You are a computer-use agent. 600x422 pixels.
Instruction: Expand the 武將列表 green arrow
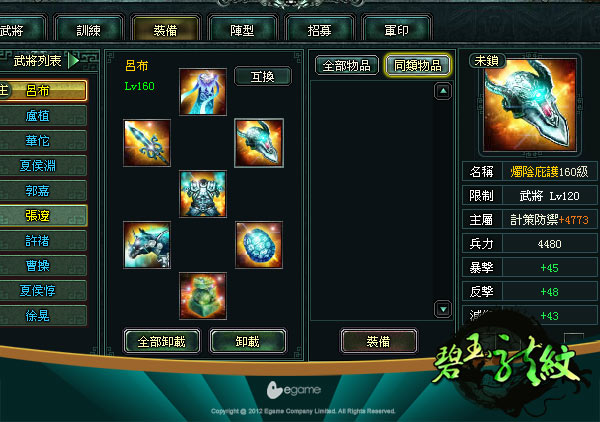73,60
